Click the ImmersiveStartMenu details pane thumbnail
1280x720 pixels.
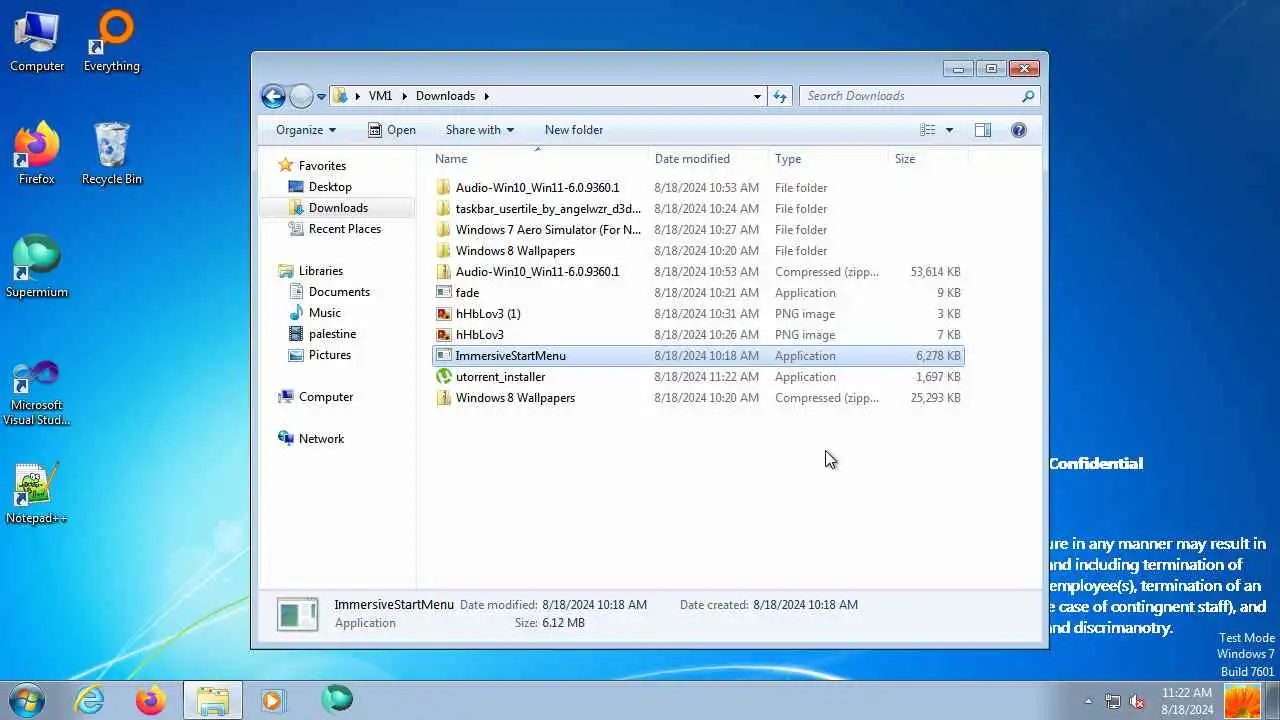point(298,614)
